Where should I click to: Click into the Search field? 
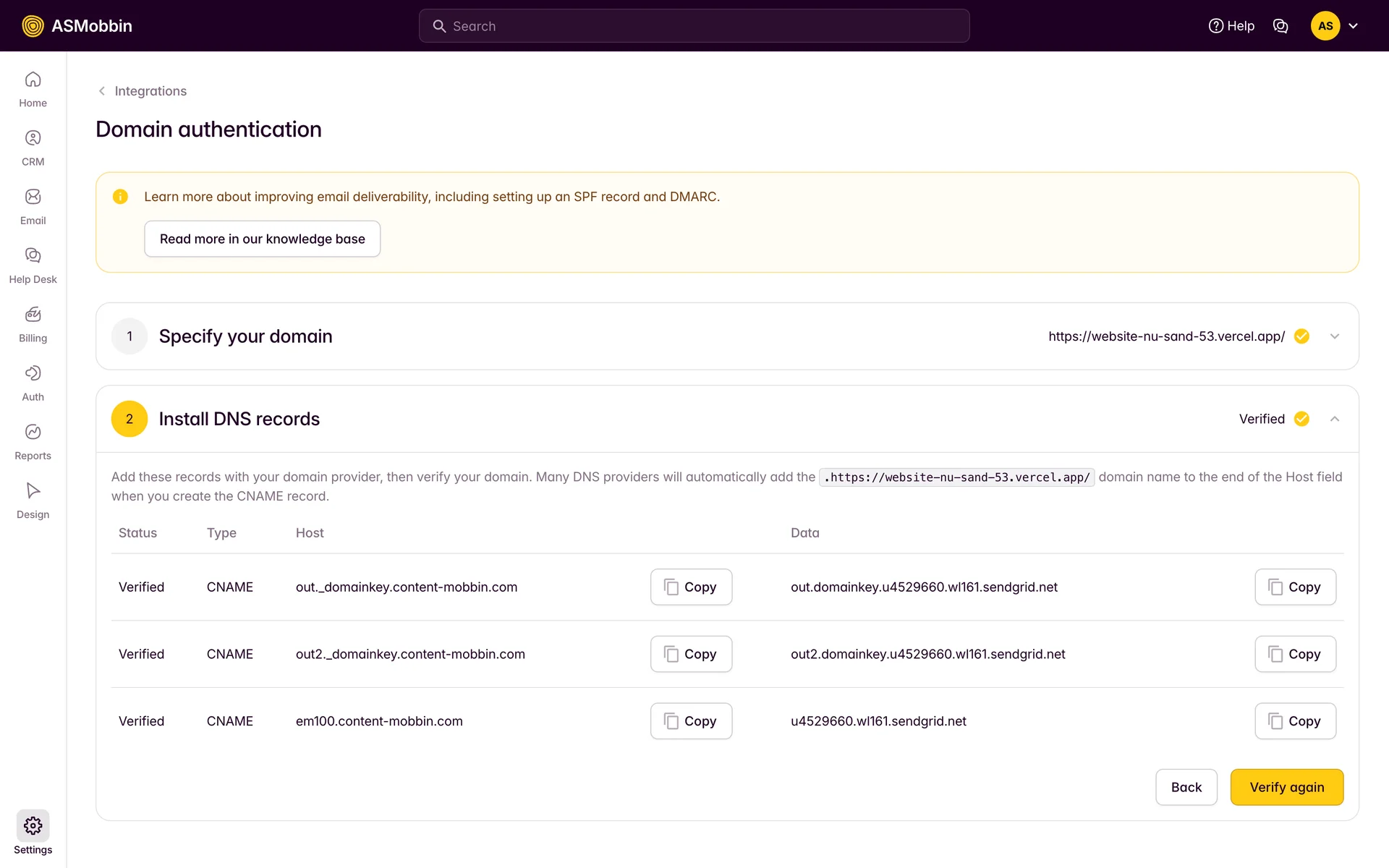693,26
